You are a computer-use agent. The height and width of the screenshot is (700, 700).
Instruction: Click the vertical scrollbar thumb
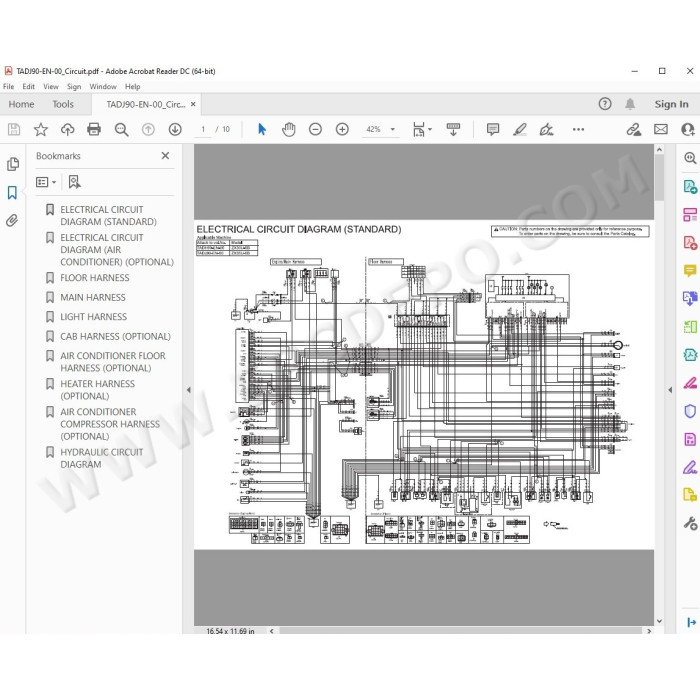click(659, 177)
